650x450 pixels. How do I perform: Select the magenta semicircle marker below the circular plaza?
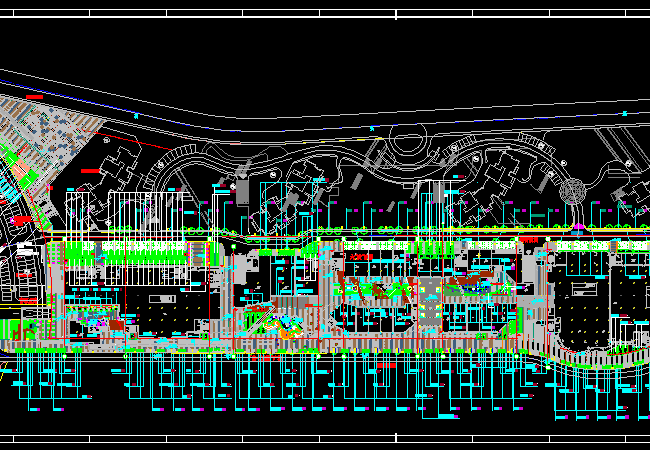click(x=577, y=228)
